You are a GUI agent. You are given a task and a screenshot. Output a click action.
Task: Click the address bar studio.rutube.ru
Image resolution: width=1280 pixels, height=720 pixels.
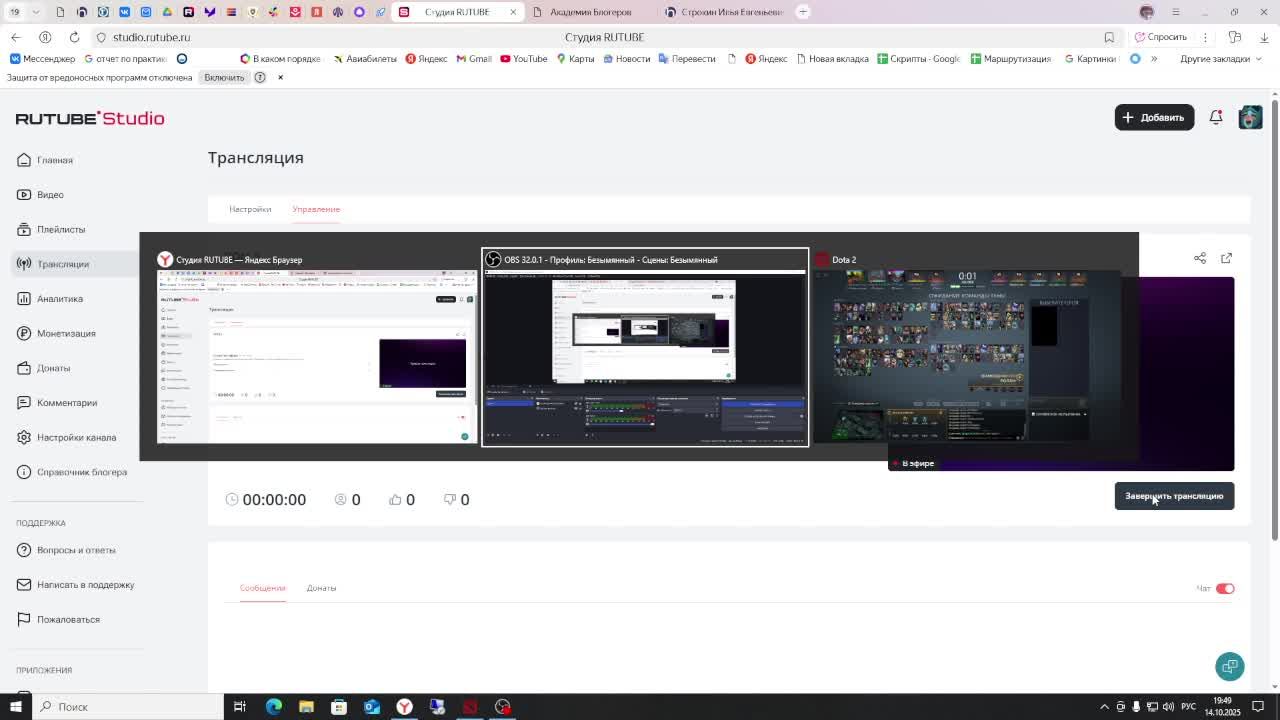[151, 37]
